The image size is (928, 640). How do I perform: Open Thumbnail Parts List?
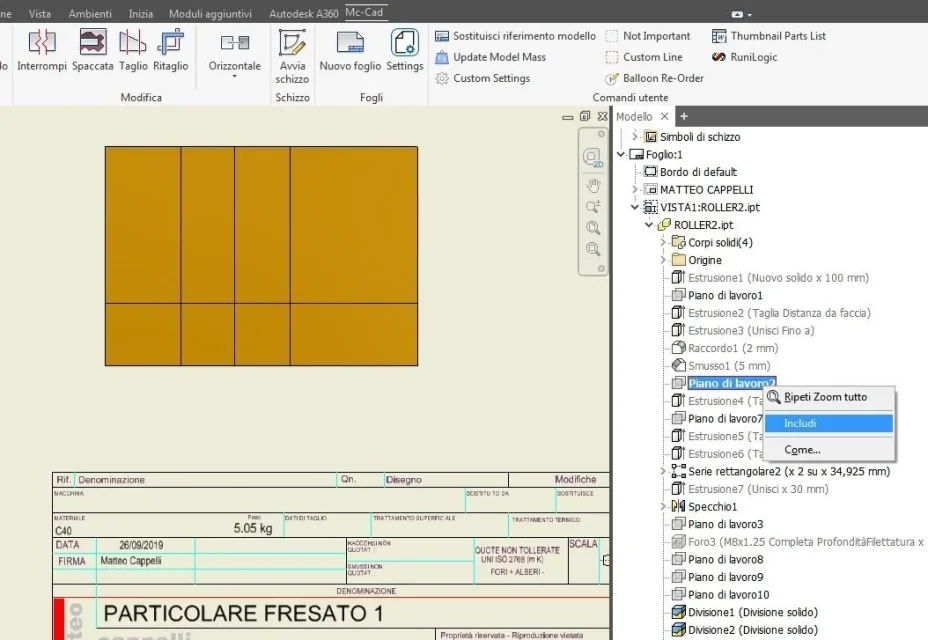769,36
